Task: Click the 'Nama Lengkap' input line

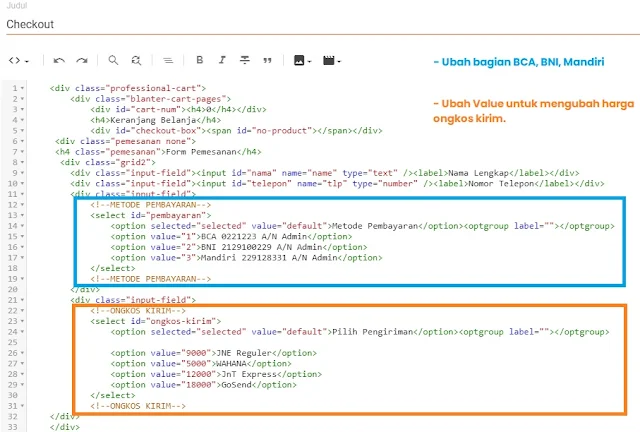Action: point(324,173)
